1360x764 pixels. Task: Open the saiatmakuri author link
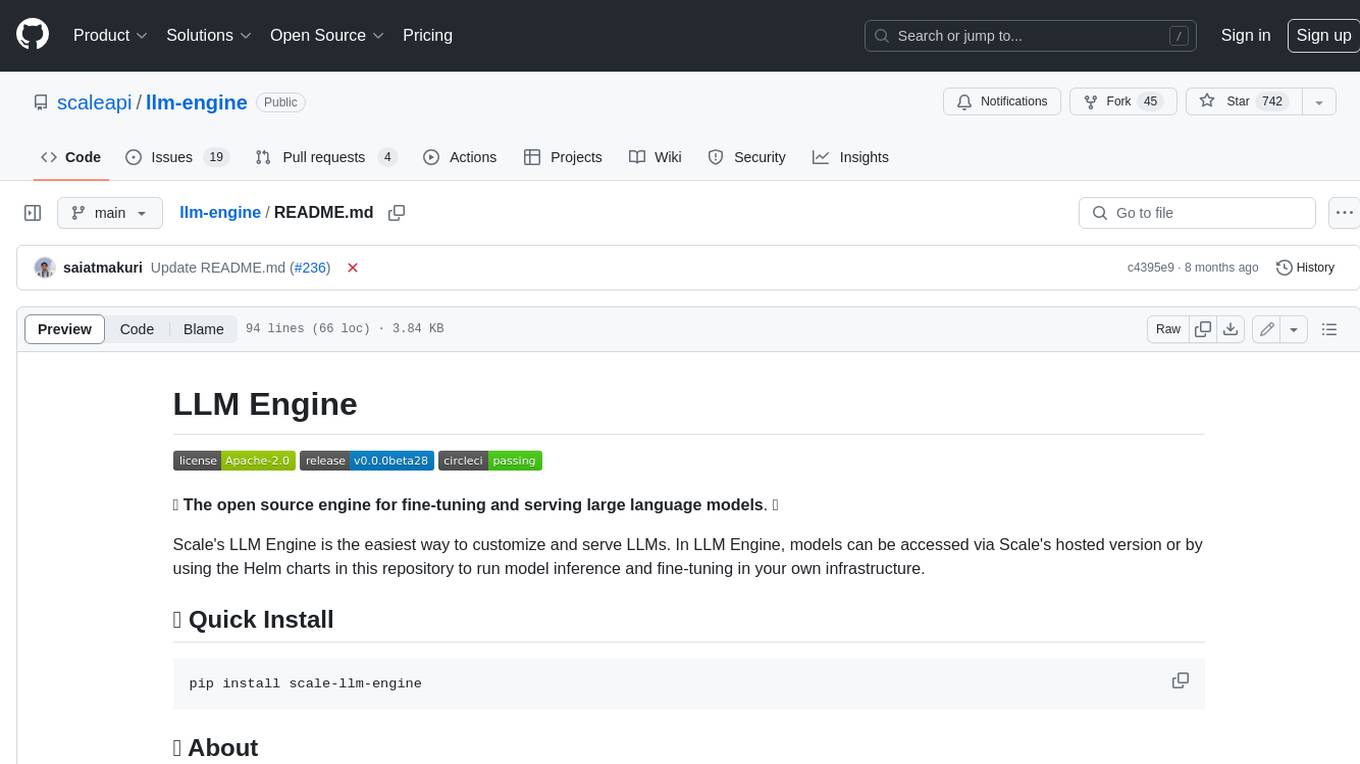point(102,268)
